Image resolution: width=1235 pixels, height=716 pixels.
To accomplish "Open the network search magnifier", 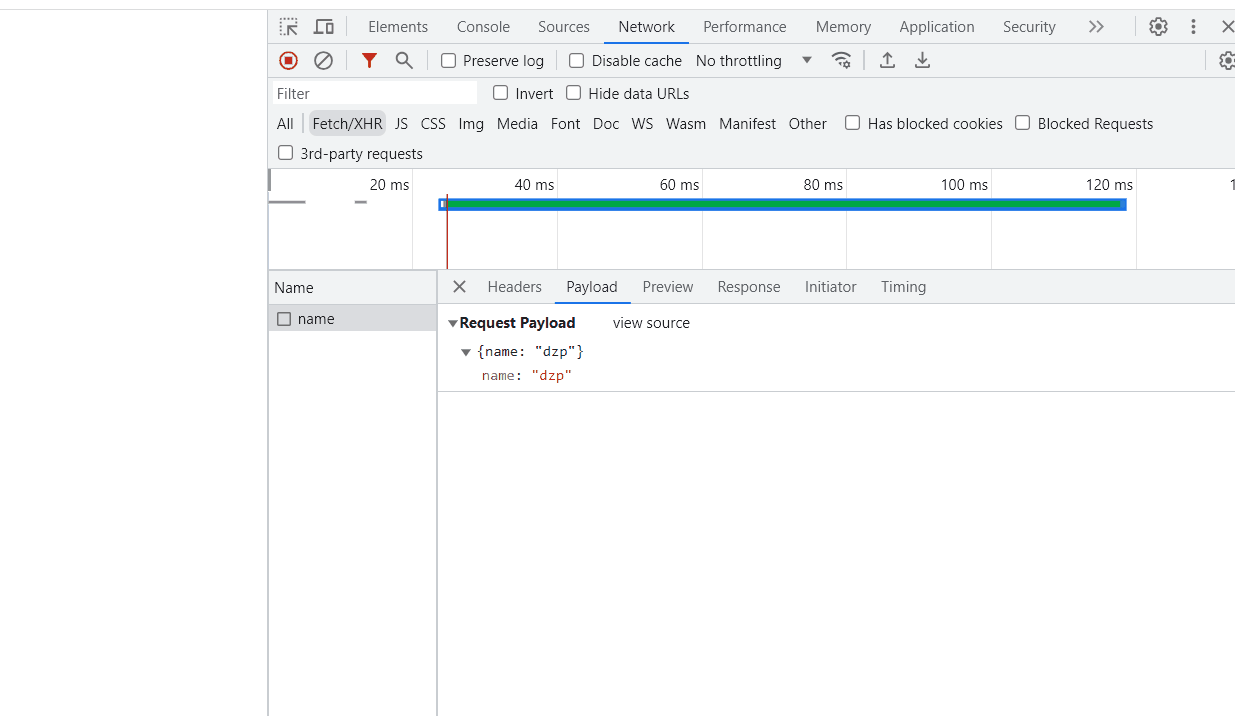I will (404, 61).
